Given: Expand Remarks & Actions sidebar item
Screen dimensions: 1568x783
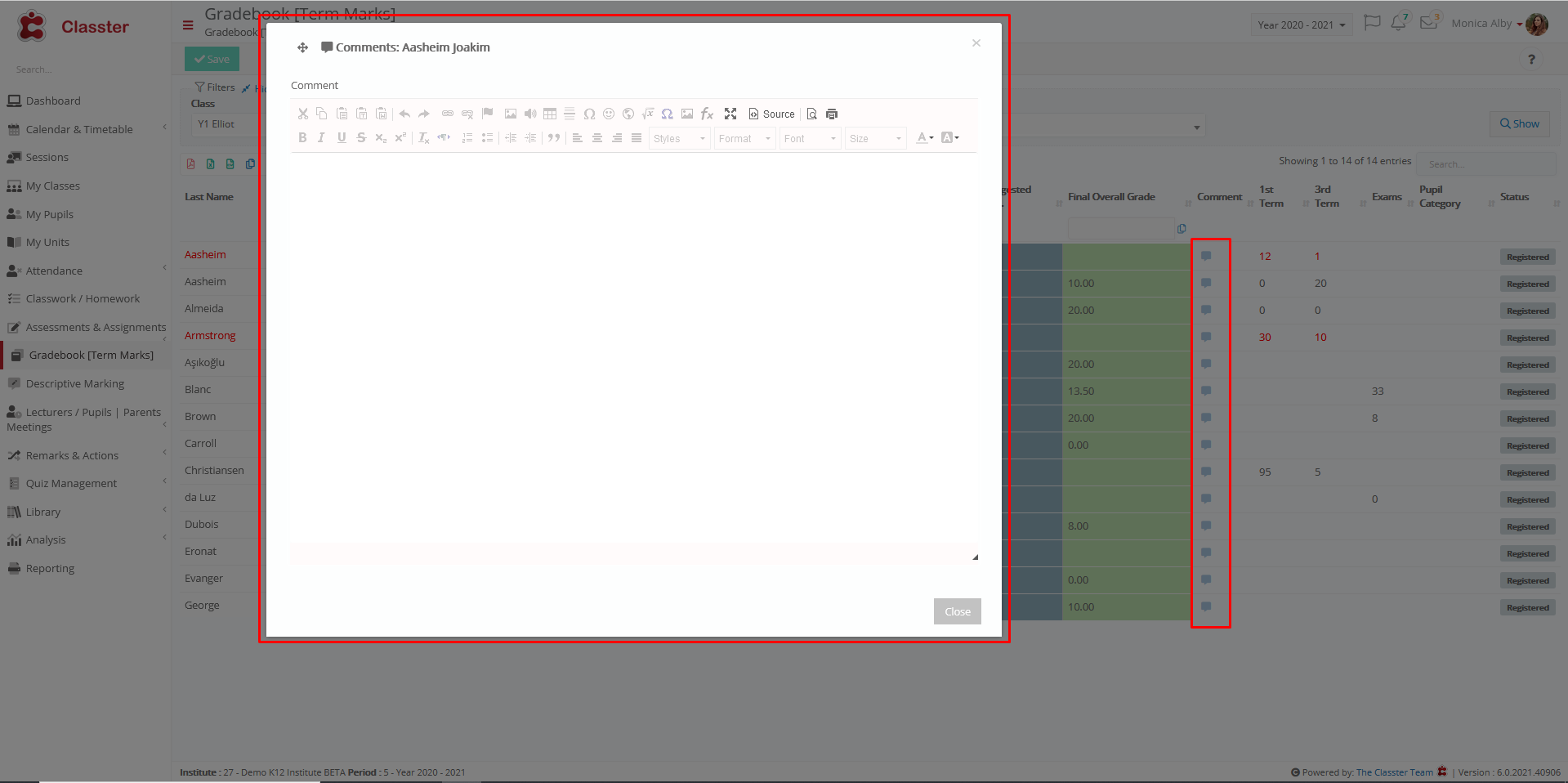Looking at the screenshot, I should tap(72, 455).
